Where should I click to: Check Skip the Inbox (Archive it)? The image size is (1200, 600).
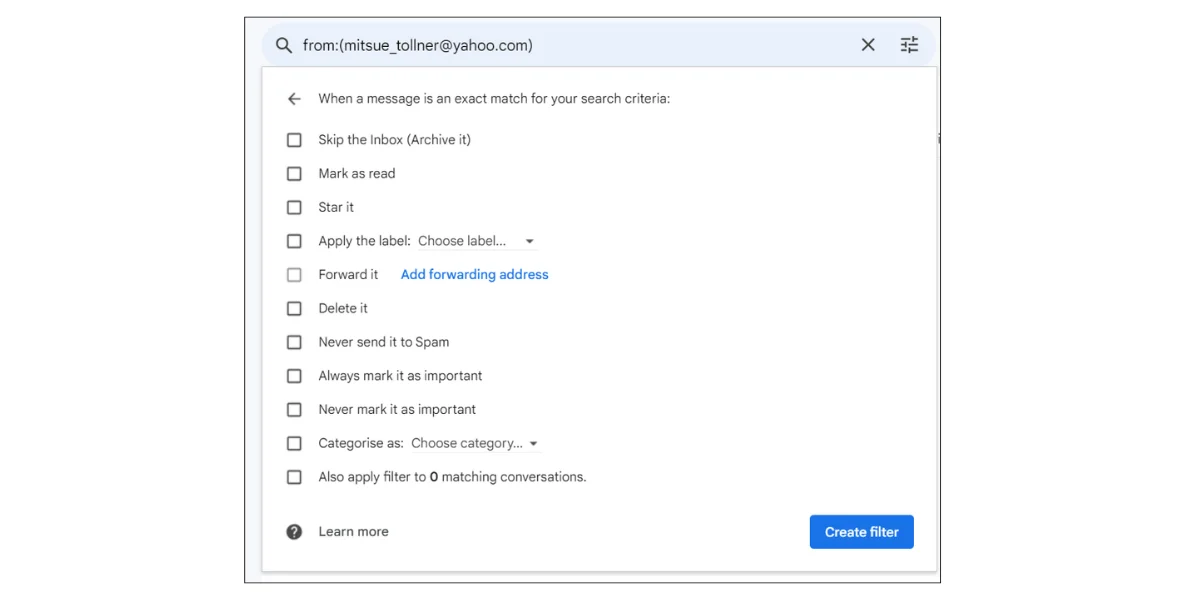coord(294,140)
